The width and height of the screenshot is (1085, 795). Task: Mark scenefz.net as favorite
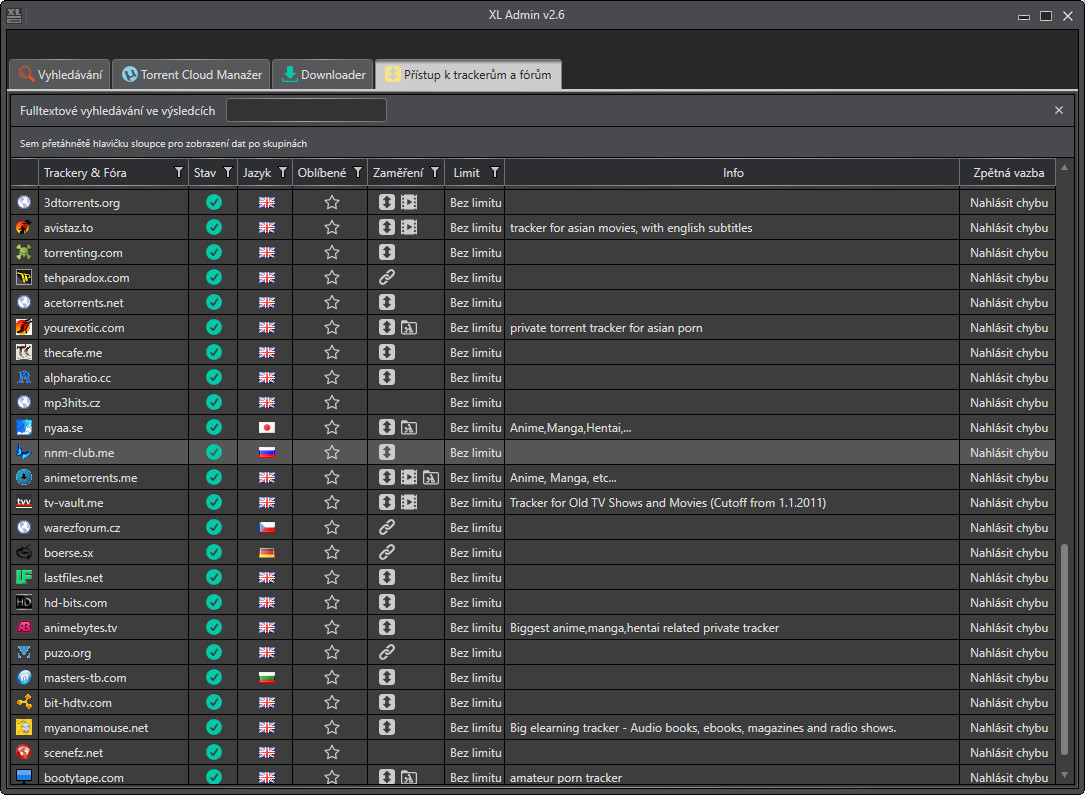(332, 753)
